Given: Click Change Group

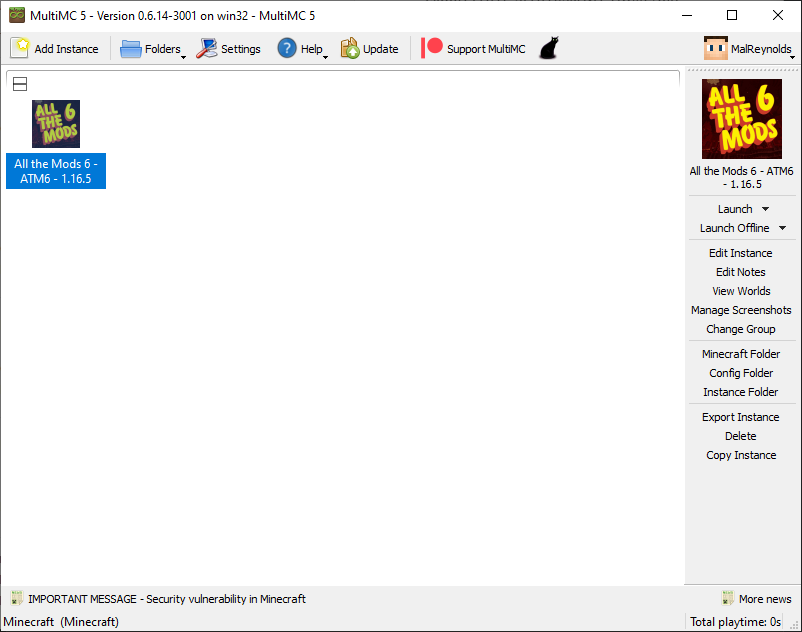Looking at the screenshot, I should point(741,329).
